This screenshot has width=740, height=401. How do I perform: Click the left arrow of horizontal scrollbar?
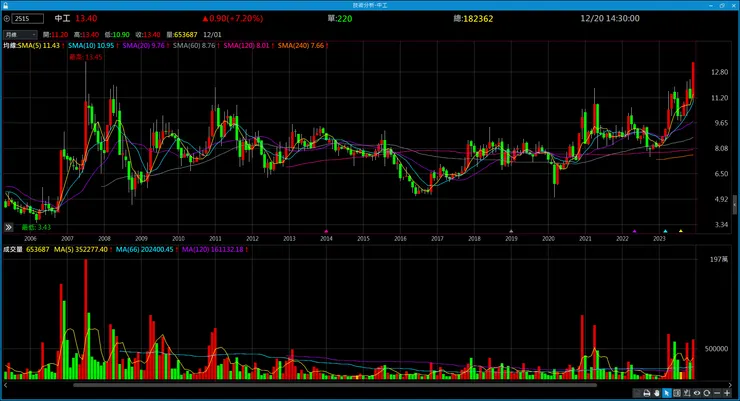(5, 385)
